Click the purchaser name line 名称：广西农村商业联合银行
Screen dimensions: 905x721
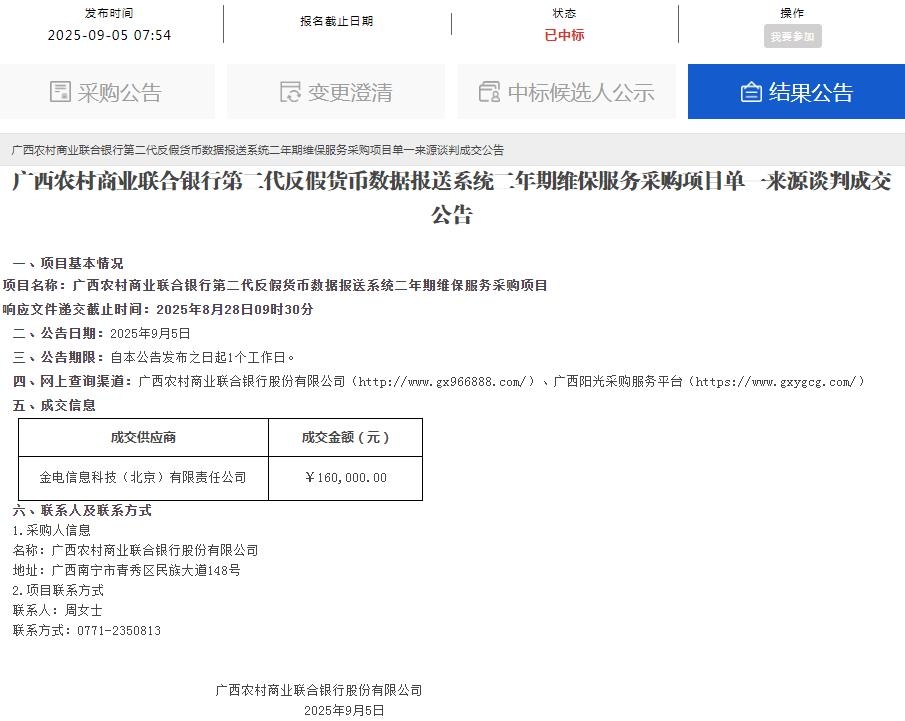[136, 550]
